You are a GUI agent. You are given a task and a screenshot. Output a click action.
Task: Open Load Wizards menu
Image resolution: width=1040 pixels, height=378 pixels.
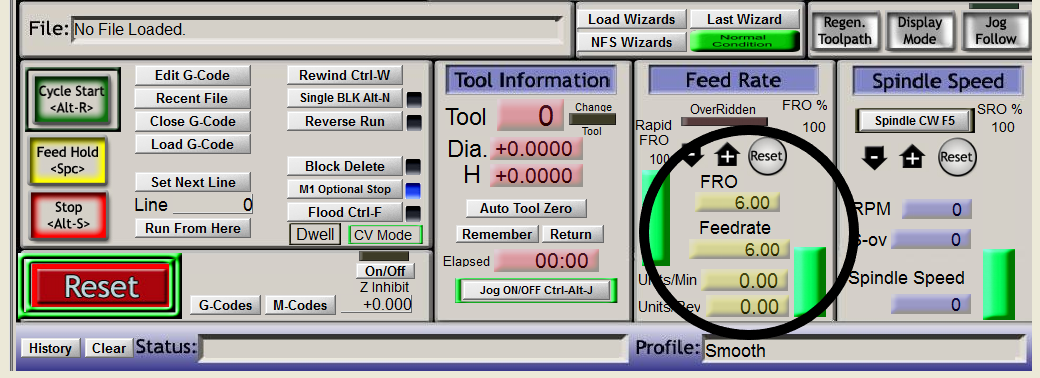pos(631,20)
